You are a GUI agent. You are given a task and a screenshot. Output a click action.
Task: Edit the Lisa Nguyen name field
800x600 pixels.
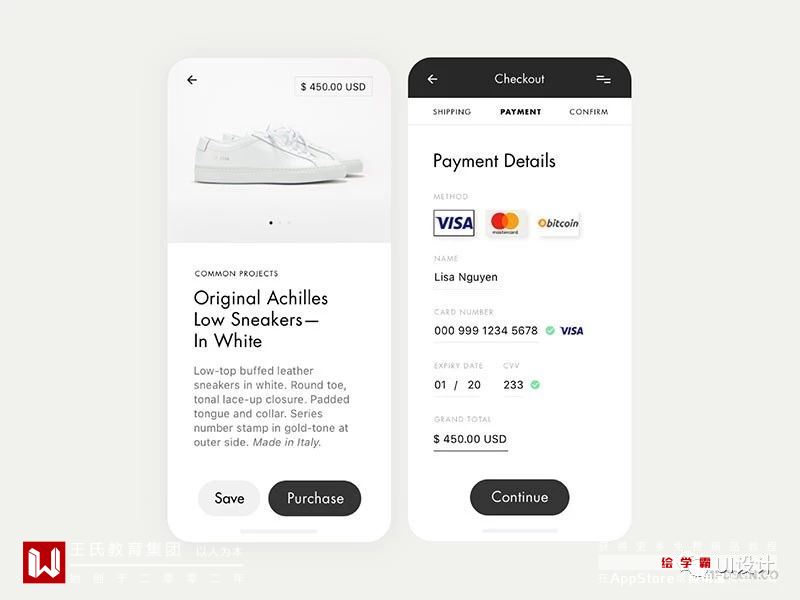[466, 277]
